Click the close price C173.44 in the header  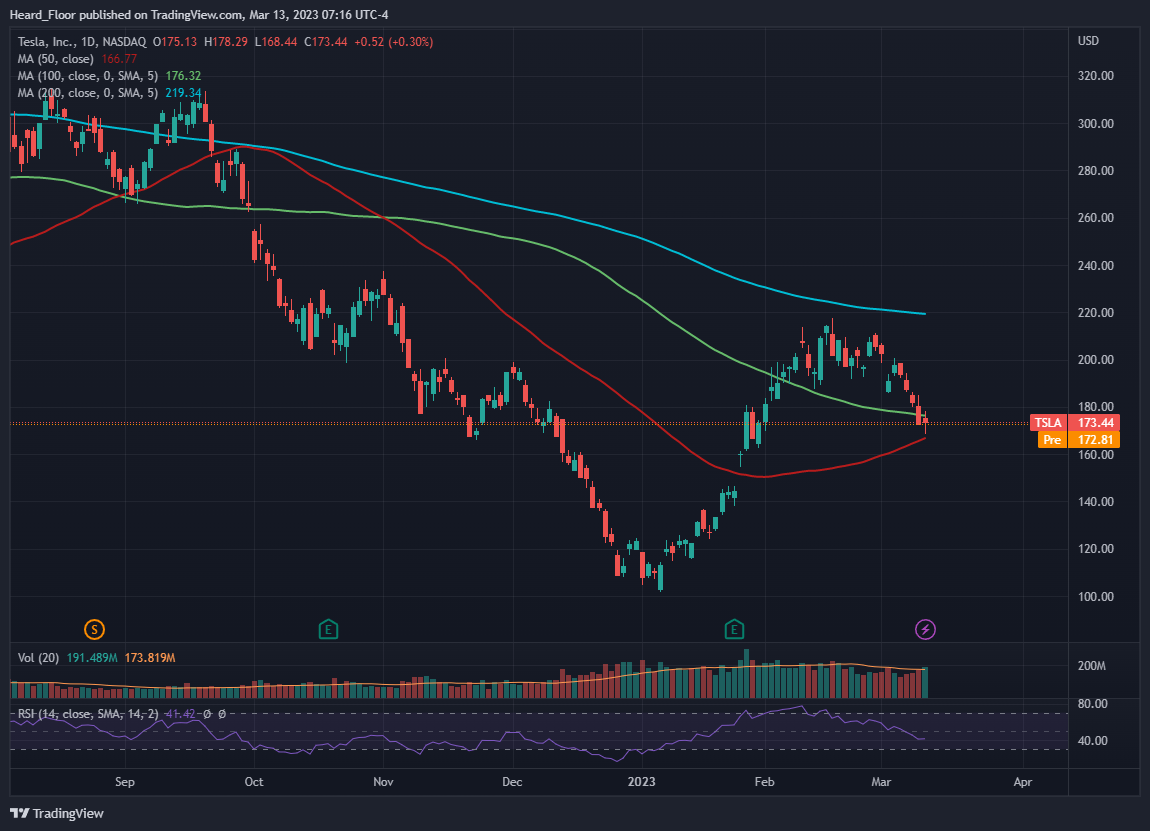point(326,42)
